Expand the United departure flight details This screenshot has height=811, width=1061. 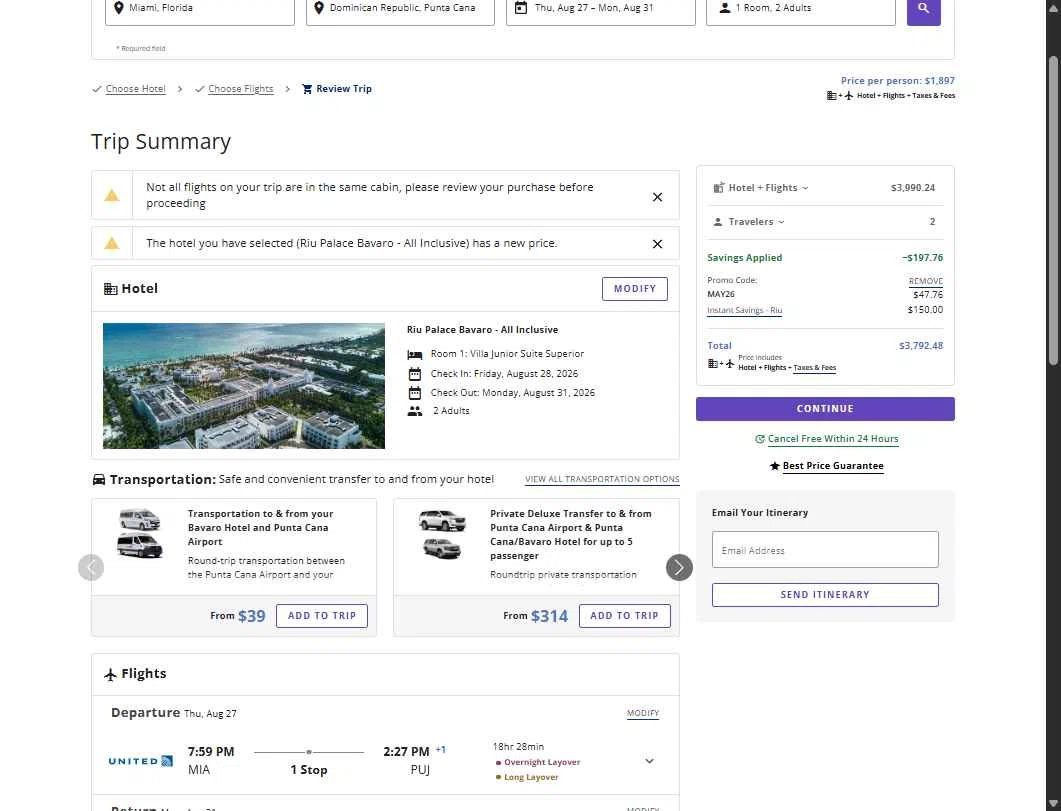tap(650, 761)
